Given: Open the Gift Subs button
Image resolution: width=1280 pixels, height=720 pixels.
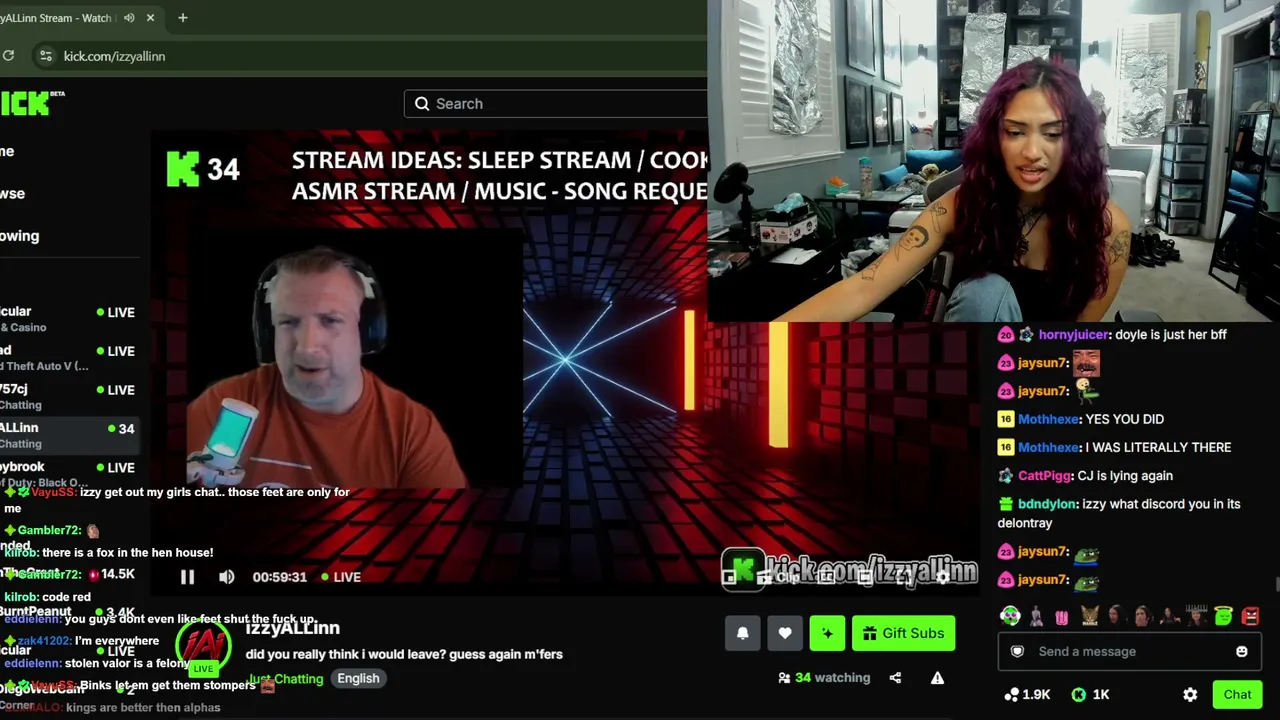Looking at the screenshot, I should pos(903,633).
